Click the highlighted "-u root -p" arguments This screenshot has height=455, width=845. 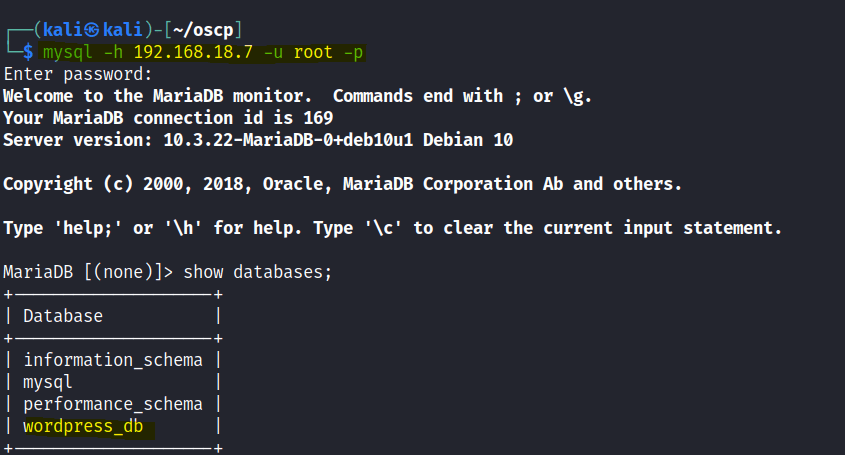click(319, 52)
